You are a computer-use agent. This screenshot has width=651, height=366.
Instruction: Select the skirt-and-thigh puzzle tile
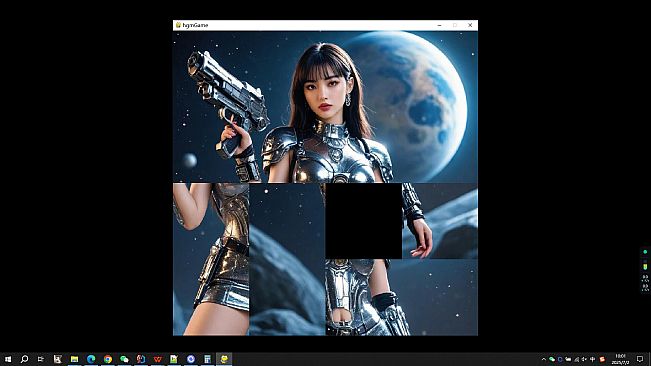coord(211,297)
